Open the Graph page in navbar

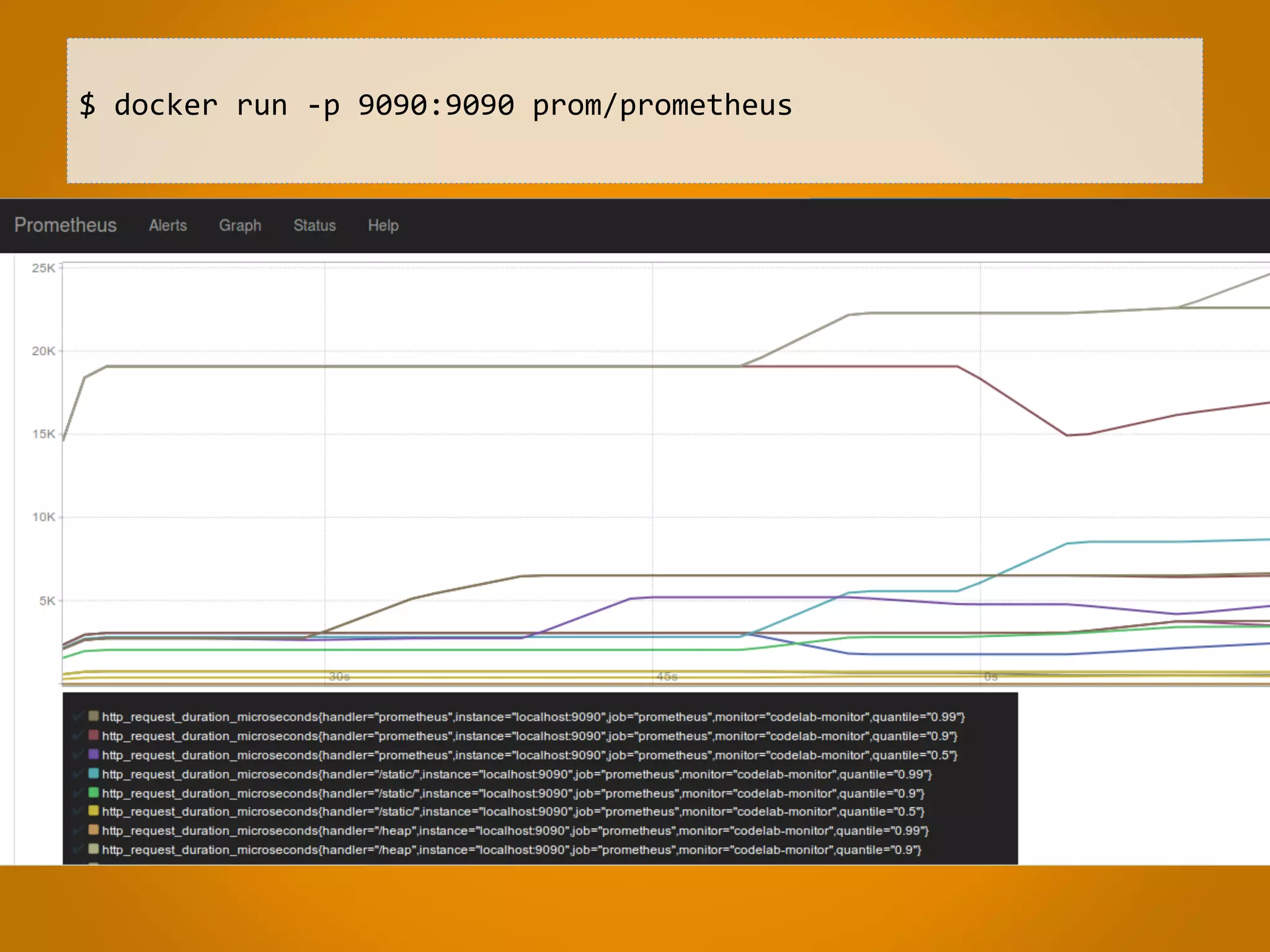point(240,226)
